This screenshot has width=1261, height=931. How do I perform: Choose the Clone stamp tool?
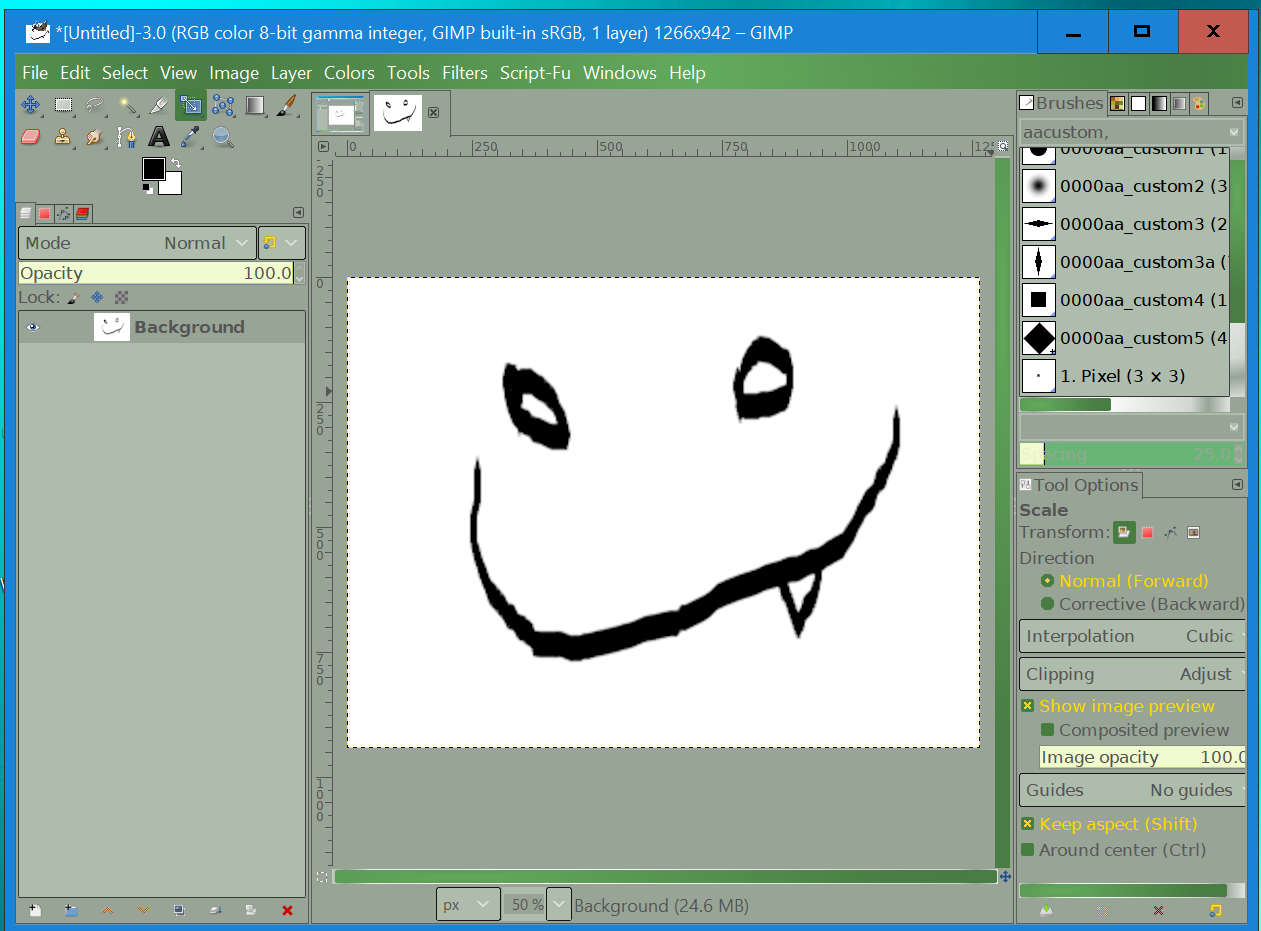[63, 137]
